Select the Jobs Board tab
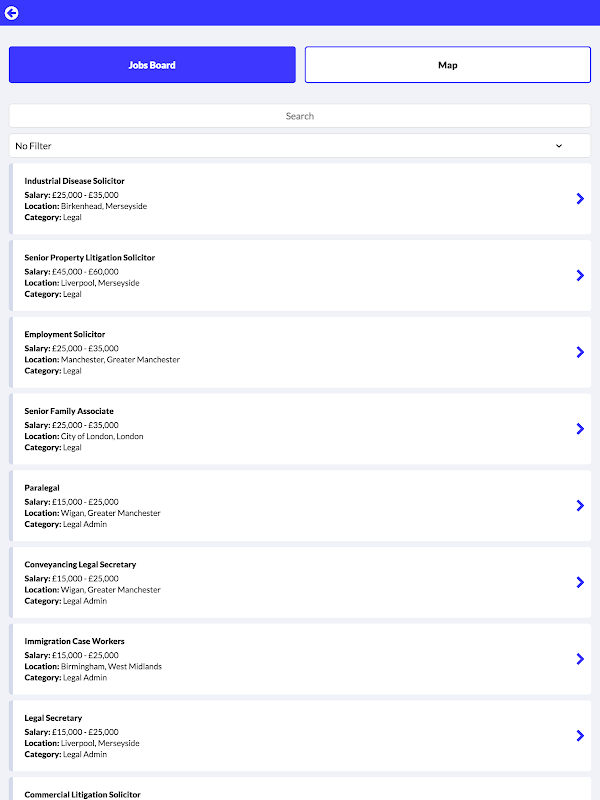Screen dimensions: 600x800 [x=152, y=65]
